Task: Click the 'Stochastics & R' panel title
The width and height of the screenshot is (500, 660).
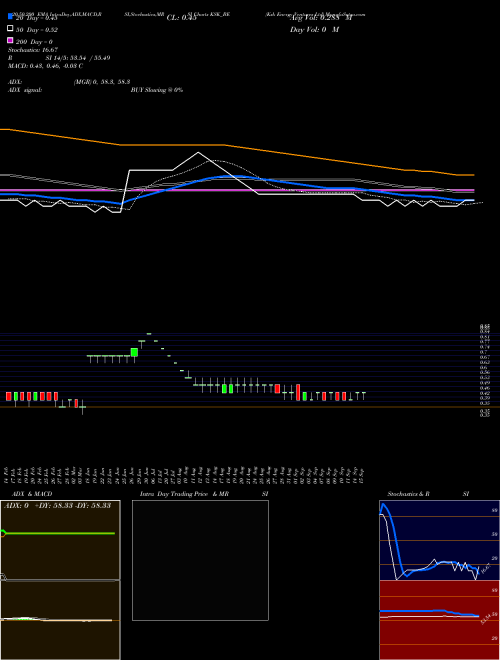Action: pyautogui.click(x=409, y=494)
